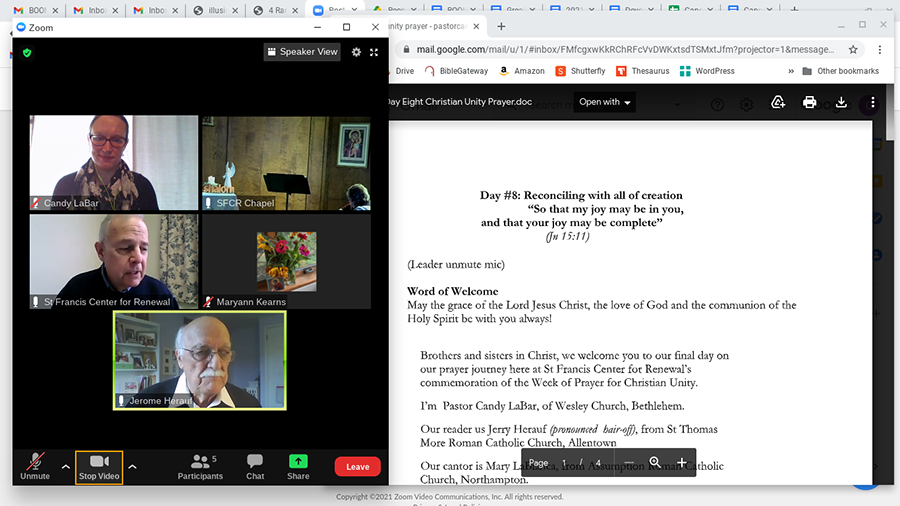Screen dimensions: 900x506
Task: Bookmark this page with star icon
Action: point(853,50)
